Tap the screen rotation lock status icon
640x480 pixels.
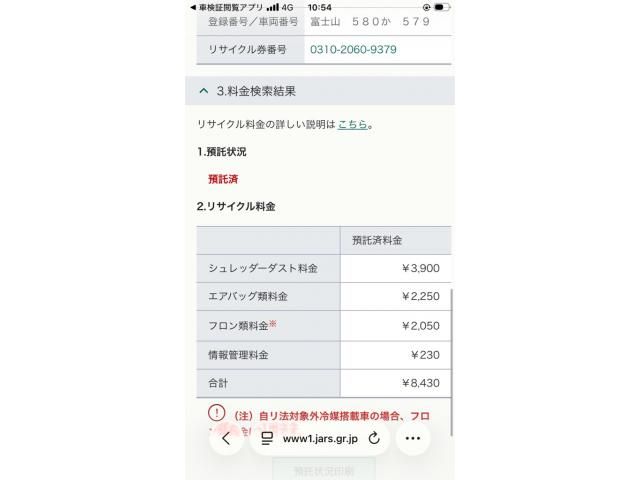pos(426,7)
